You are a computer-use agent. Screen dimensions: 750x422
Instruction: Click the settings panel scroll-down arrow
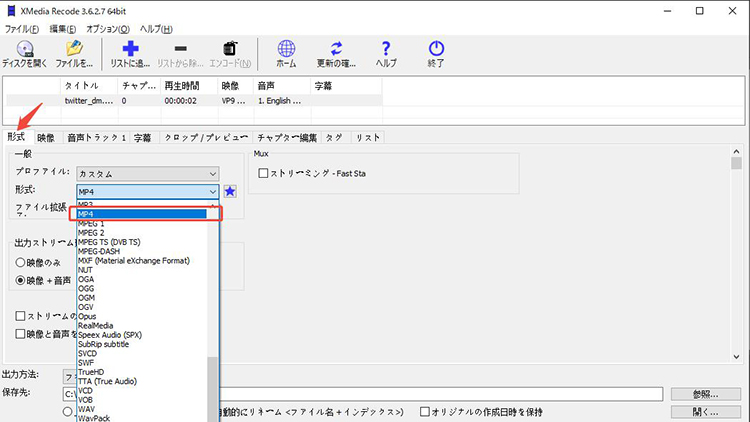736,356
